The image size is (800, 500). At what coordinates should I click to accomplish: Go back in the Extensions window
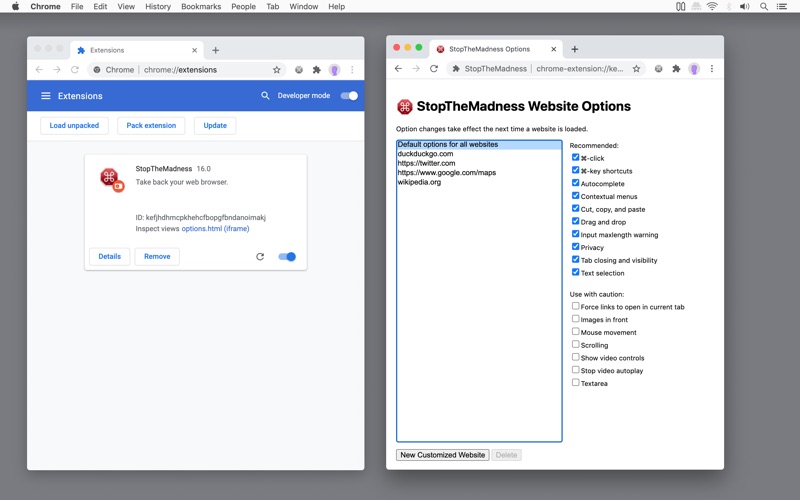pyautogui.click(x=39, y=70)
